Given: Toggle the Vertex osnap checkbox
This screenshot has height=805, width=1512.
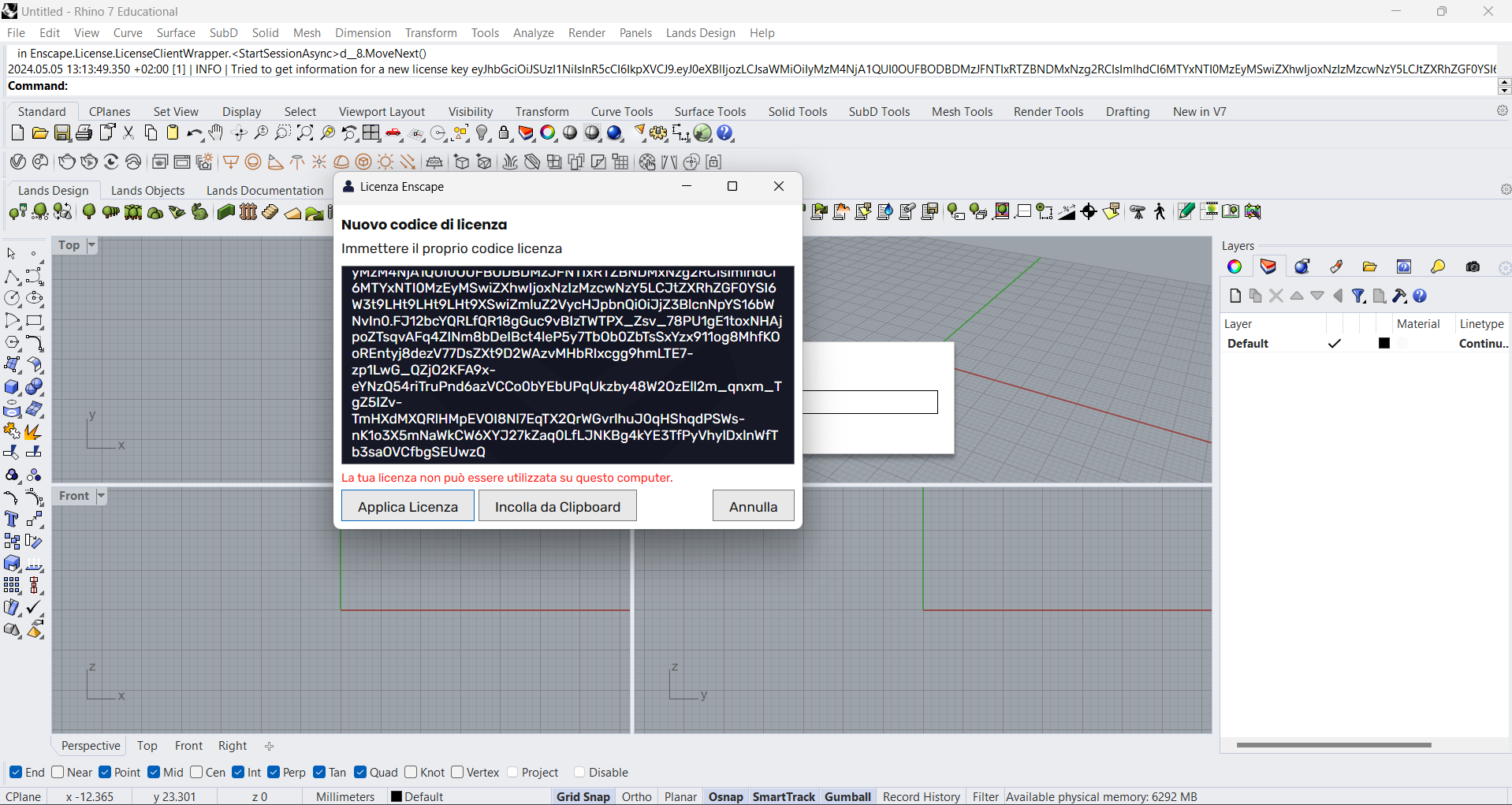Looking at the screenshot, I should point(457,772).
